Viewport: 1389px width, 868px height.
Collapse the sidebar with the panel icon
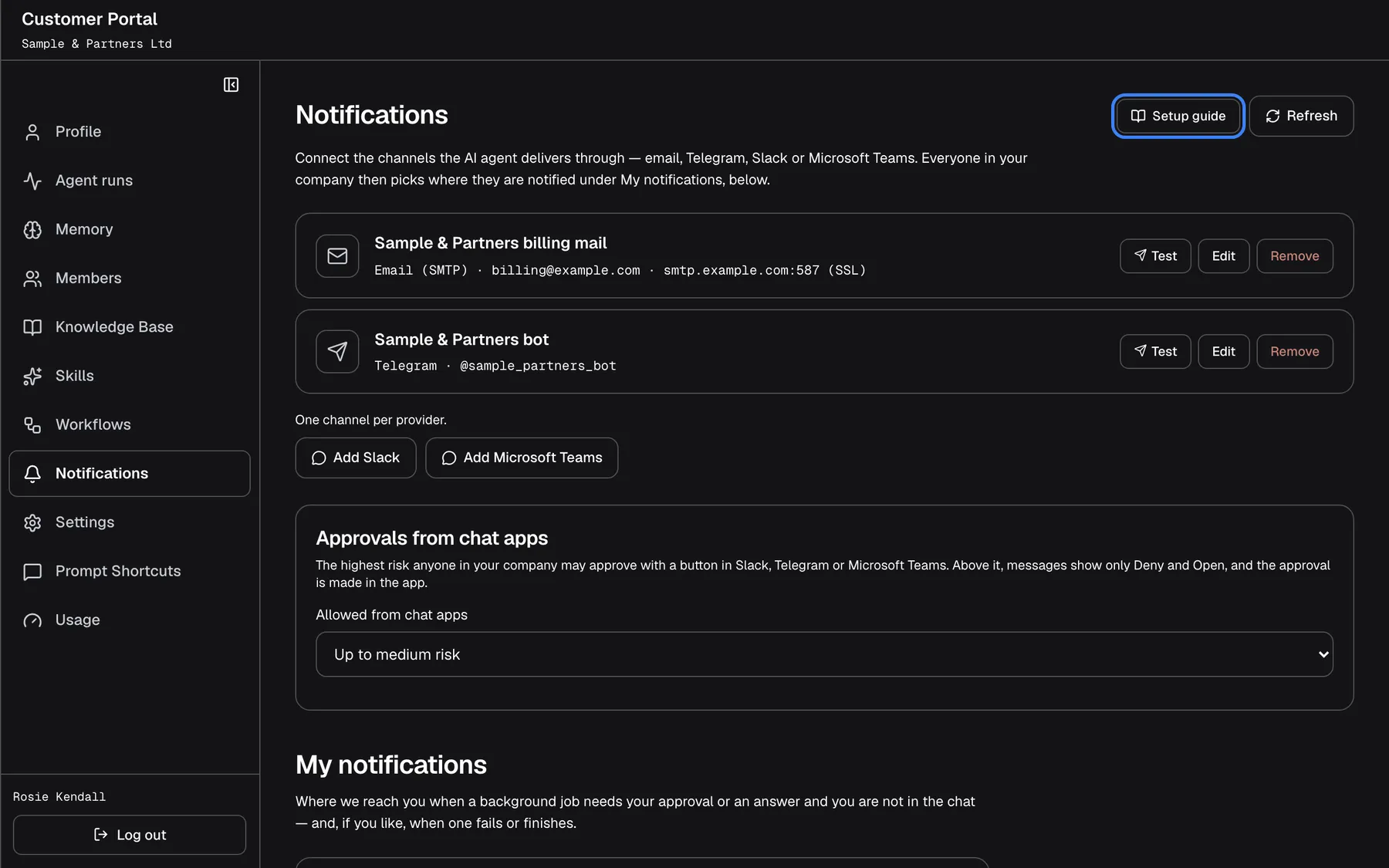231,85
